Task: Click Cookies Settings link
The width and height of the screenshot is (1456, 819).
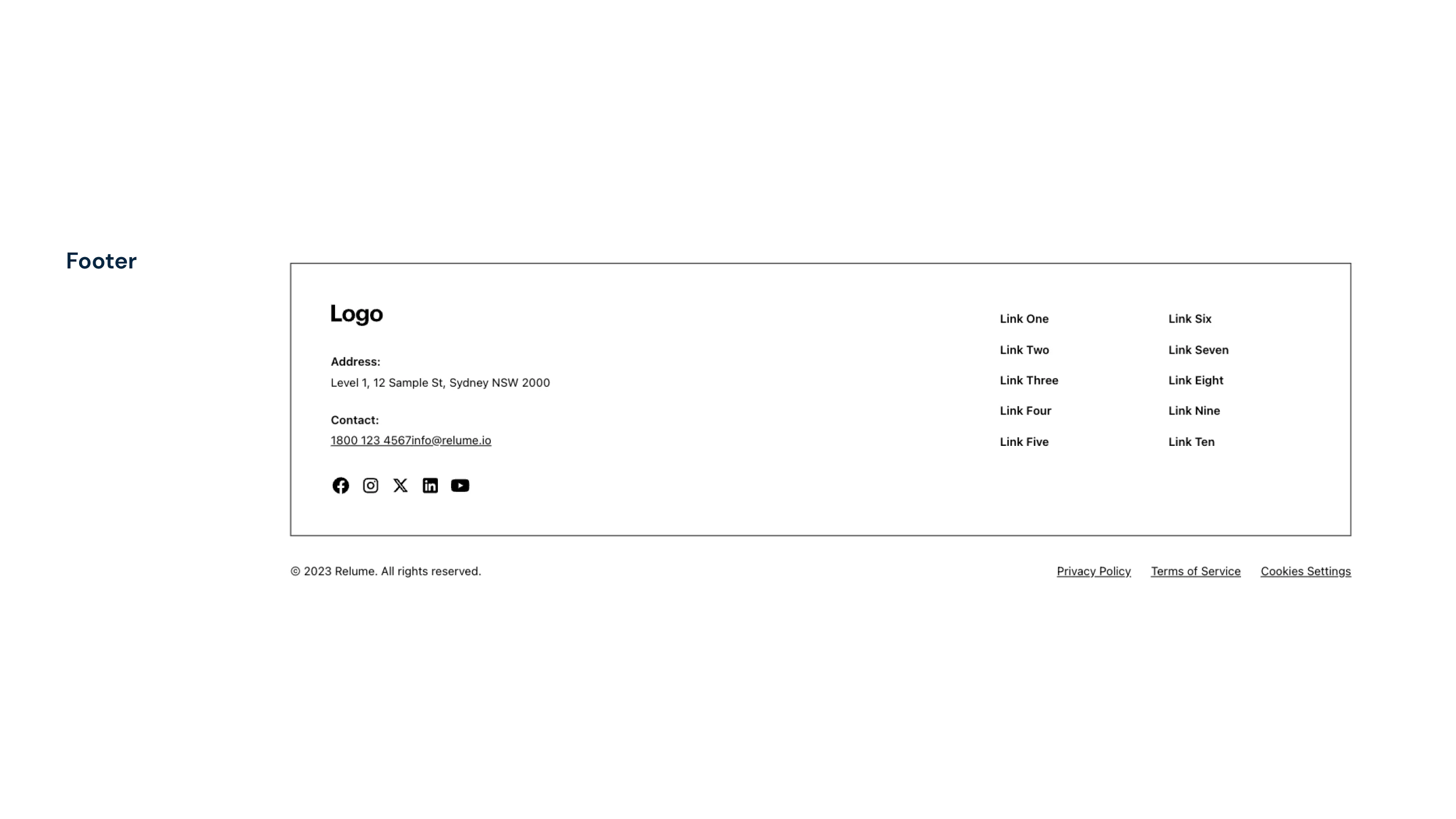Action: click(x=1305, y=570)
